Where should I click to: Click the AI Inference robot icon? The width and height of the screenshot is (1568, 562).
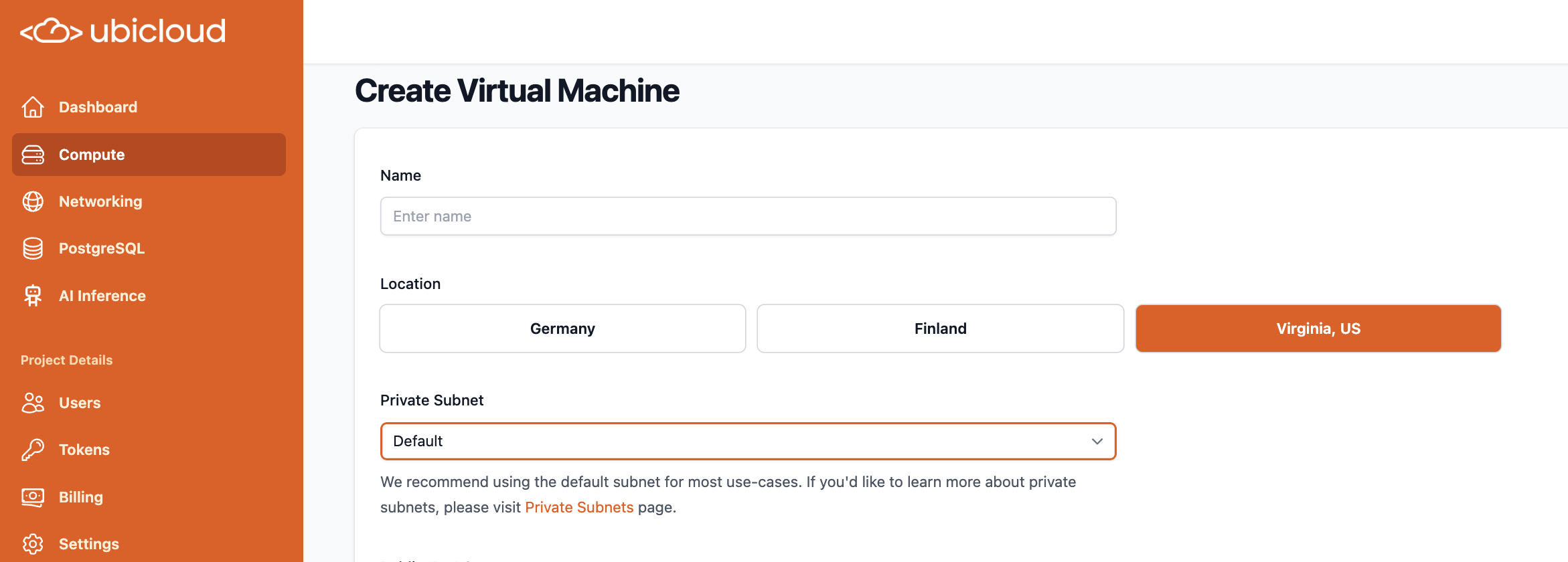coord(33,296)
